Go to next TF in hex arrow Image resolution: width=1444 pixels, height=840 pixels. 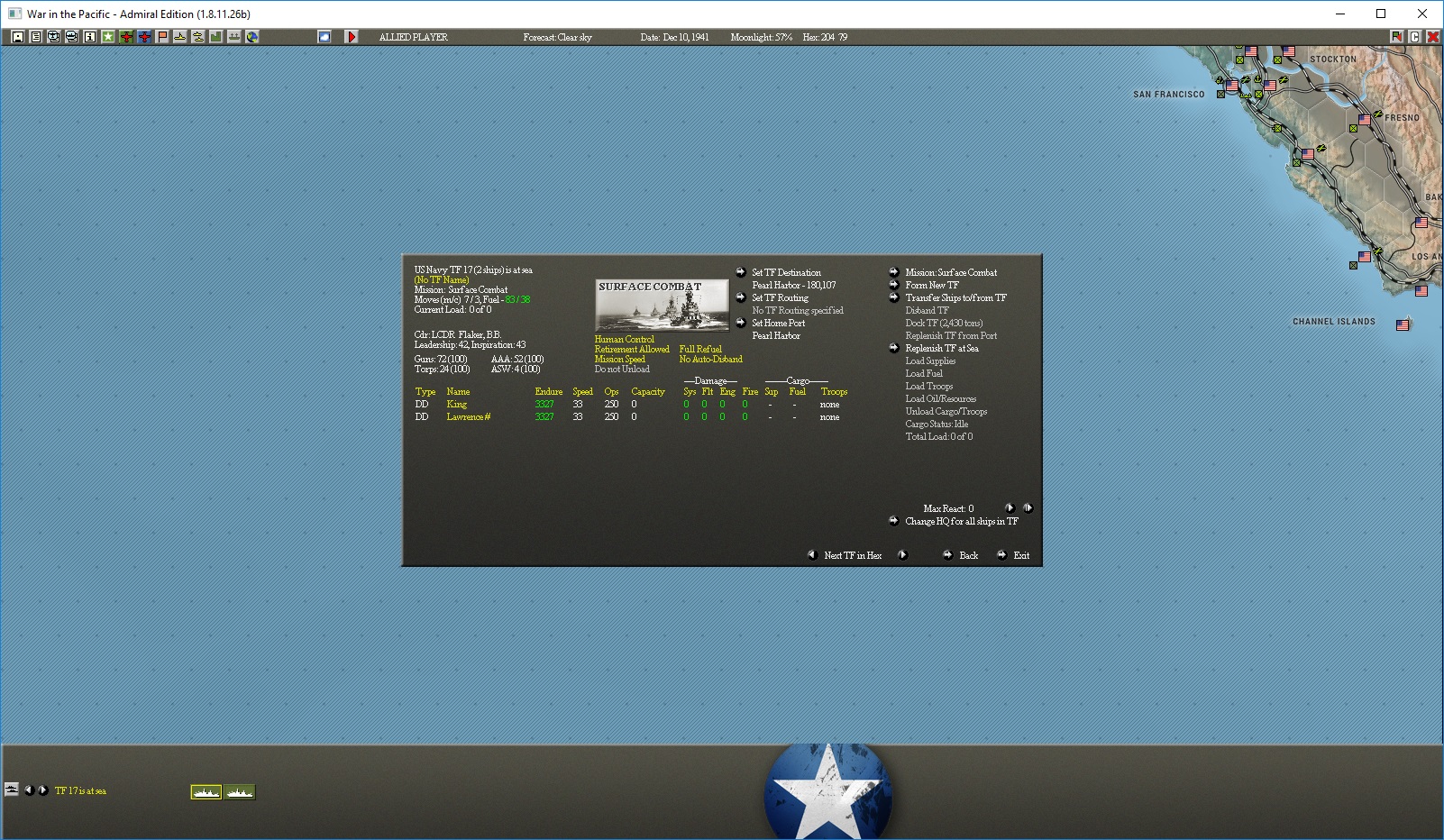tap(902, 555)
